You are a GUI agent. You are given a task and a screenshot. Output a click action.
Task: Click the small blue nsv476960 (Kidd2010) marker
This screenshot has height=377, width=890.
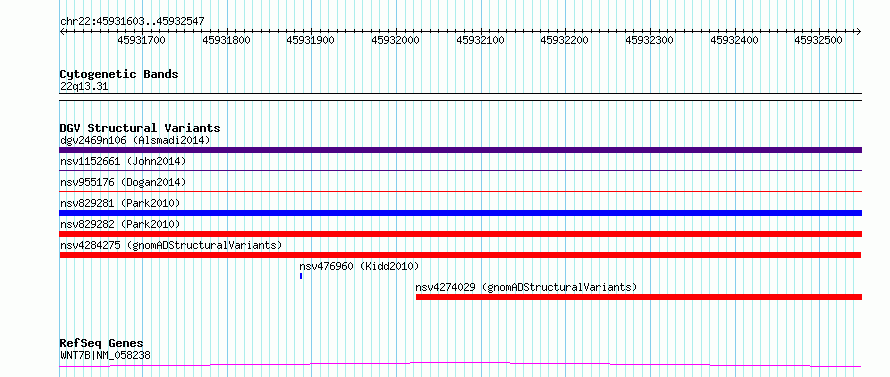click(x=301, y=276)
